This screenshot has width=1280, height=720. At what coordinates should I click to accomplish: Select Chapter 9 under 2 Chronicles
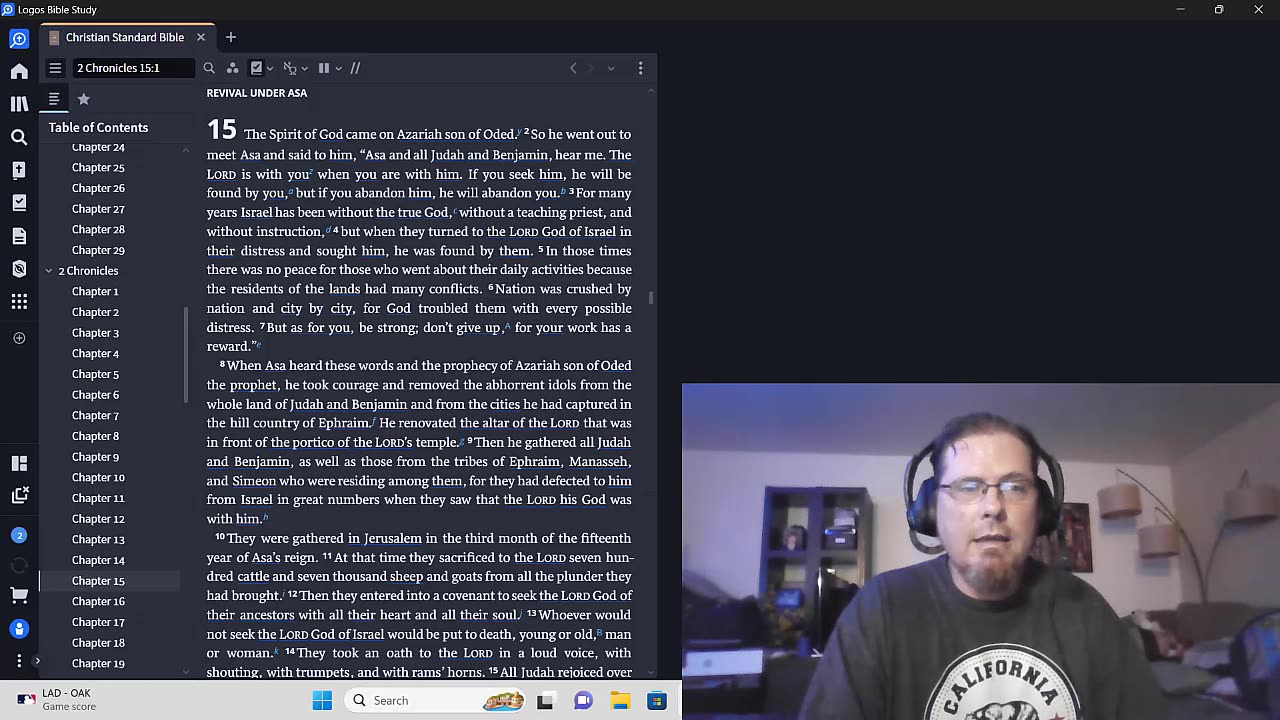pos(95,457)
